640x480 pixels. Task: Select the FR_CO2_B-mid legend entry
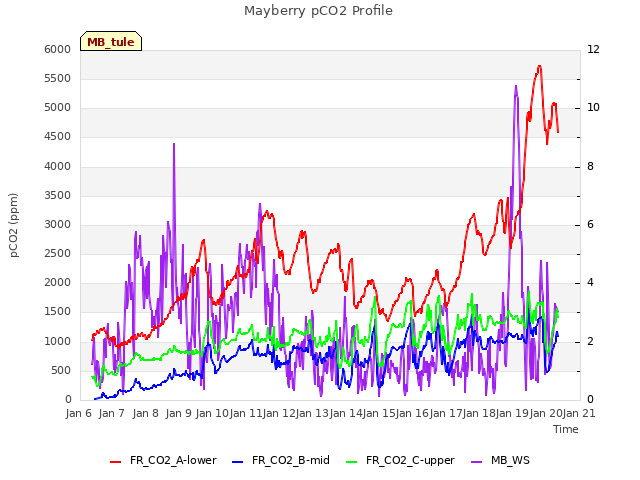pyautogui.click(x=281, y=460)
